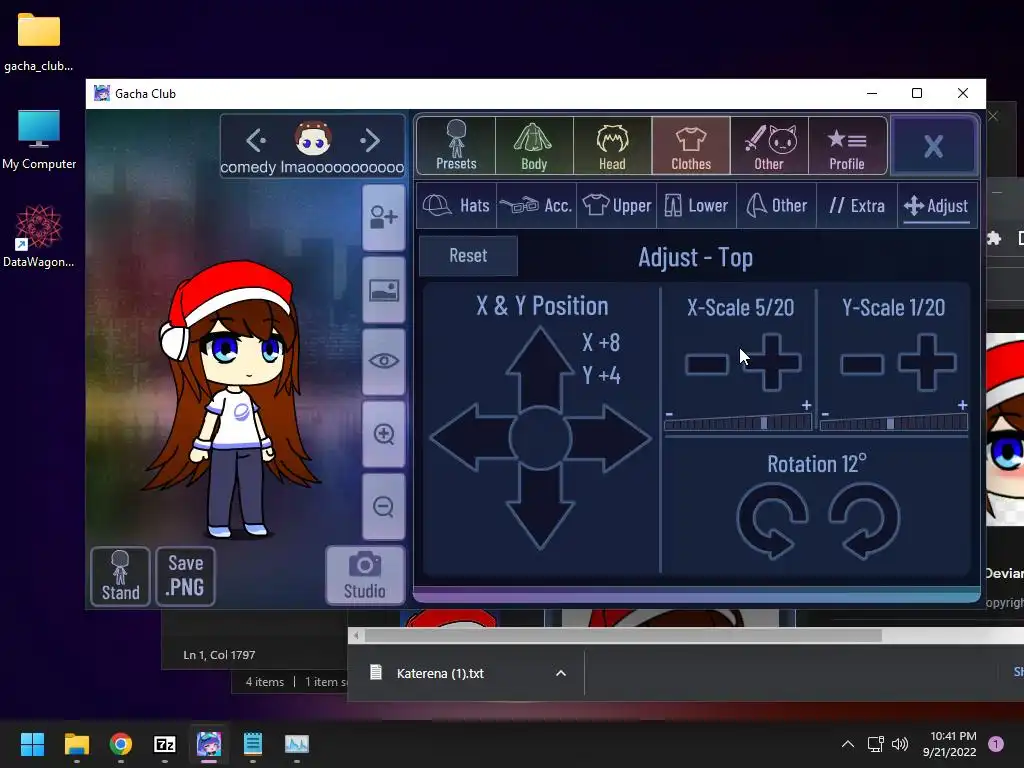Zoom in on the character

(384, 434)
